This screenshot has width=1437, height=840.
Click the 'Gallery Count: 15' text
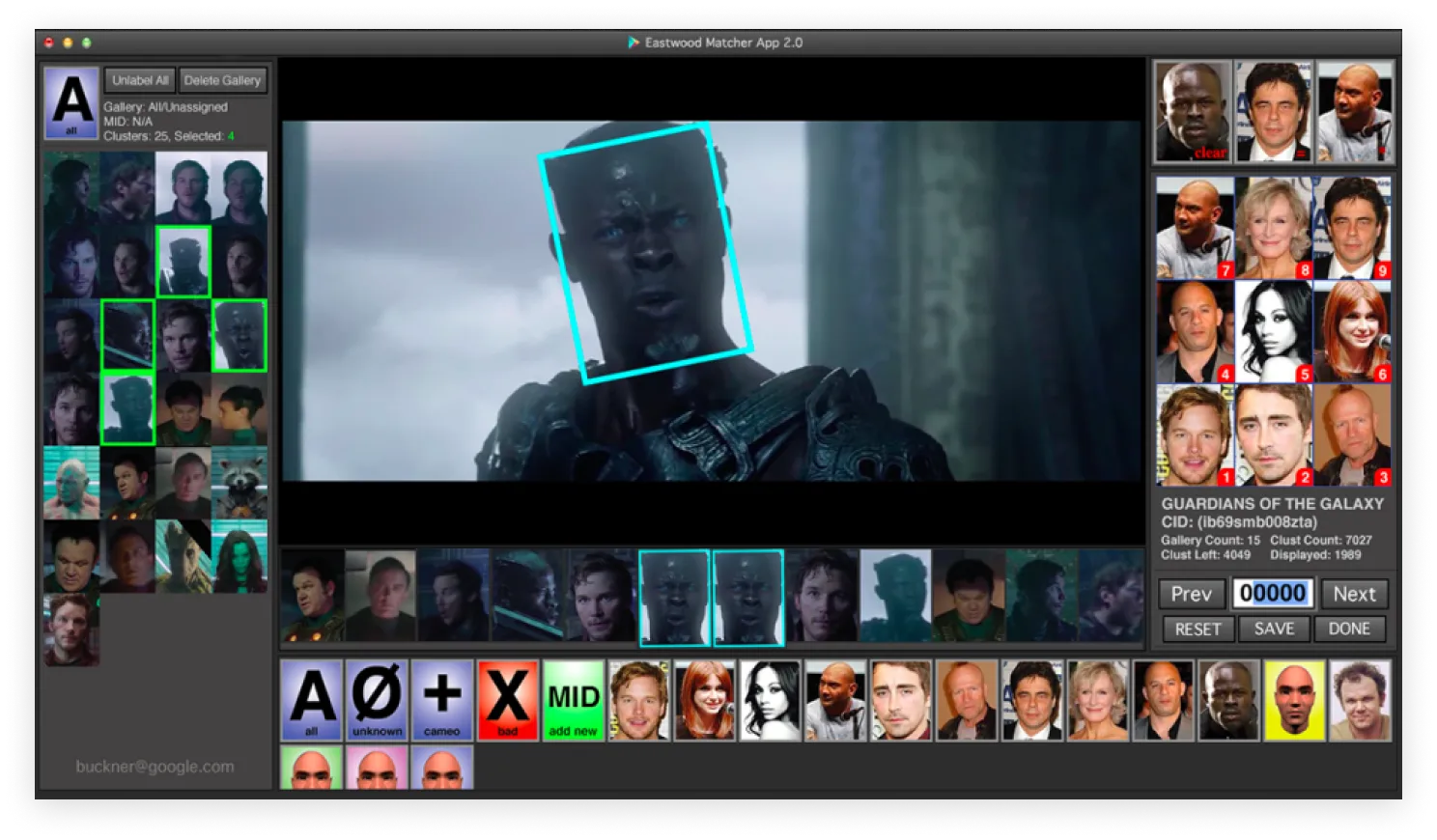click(x=1210, y=541)
